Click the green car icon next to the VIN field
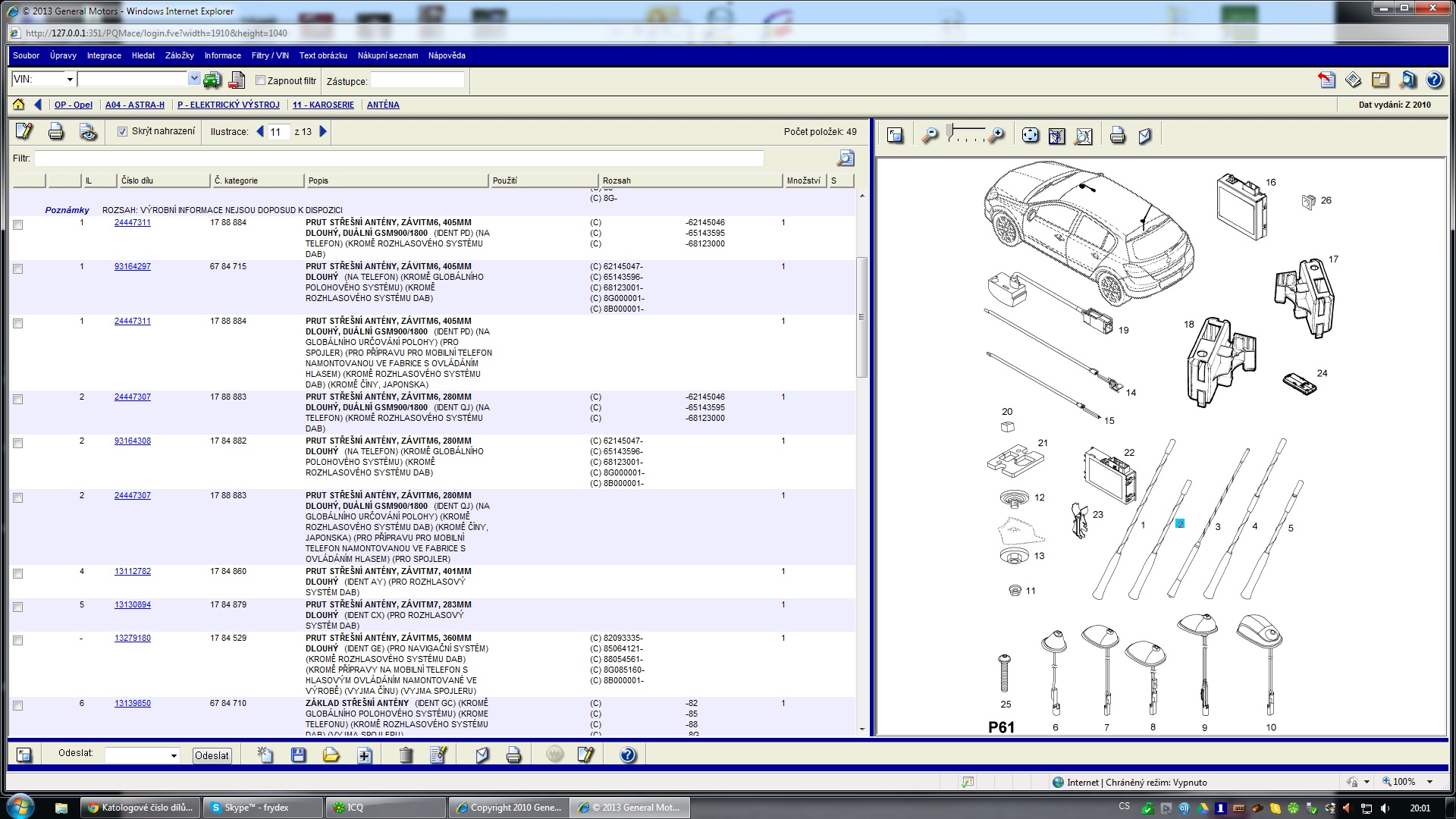 pyautogui.click(x=212, y=80)
